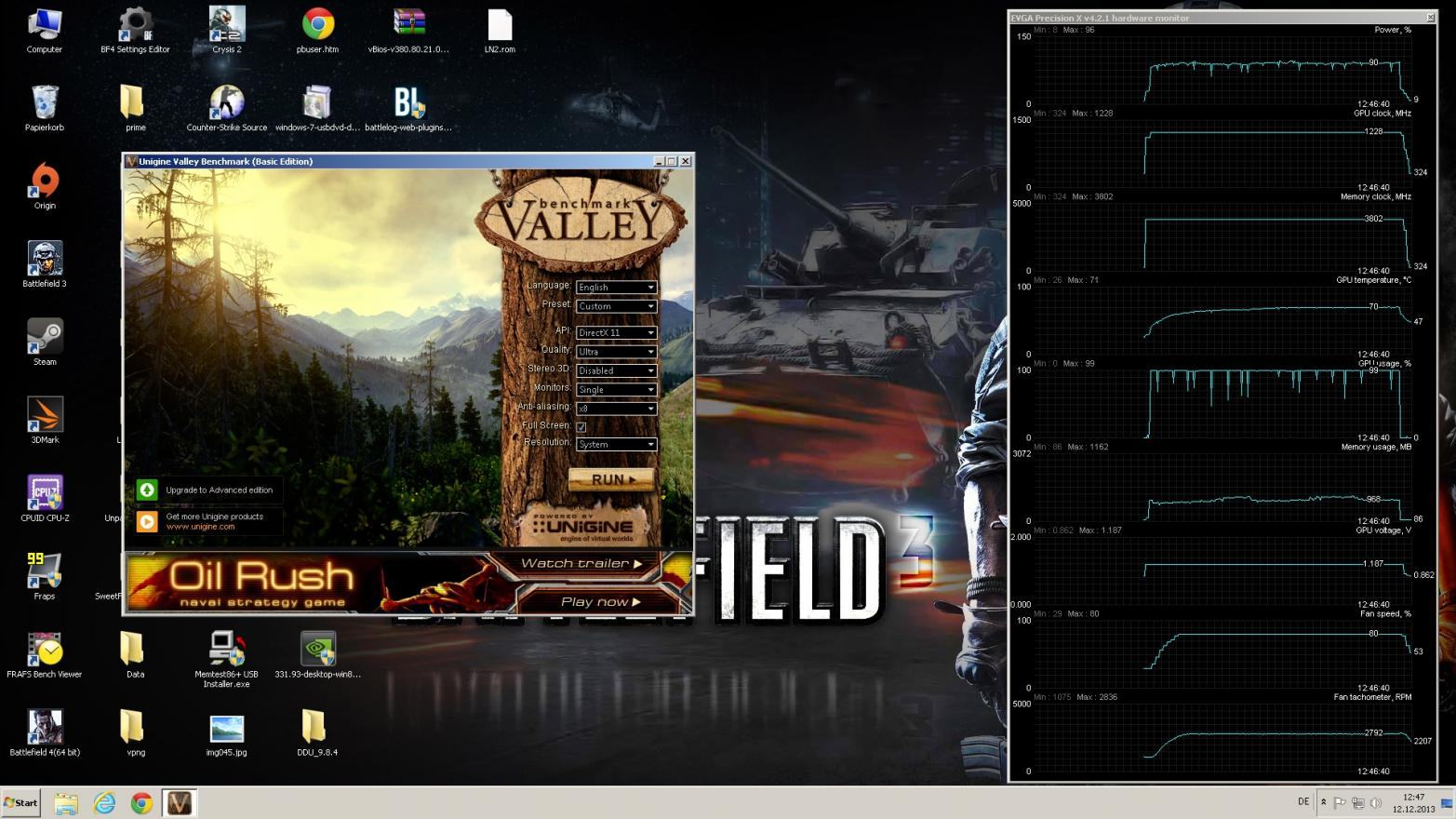This screenshot has height=819, width=1456.
Task: Open the DDU_9.8.4 folder
Action: point(317,733)
